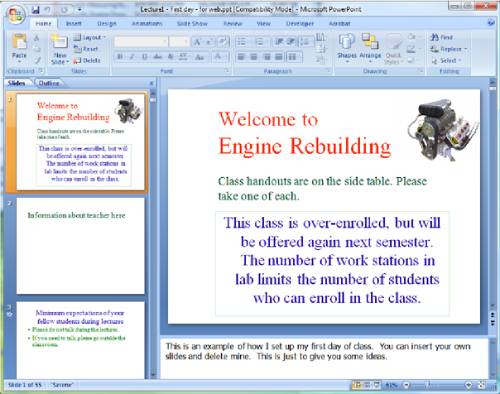Screen dimensions: 500x394
Task: Toggle underline formatting
Action: point(145,57)
